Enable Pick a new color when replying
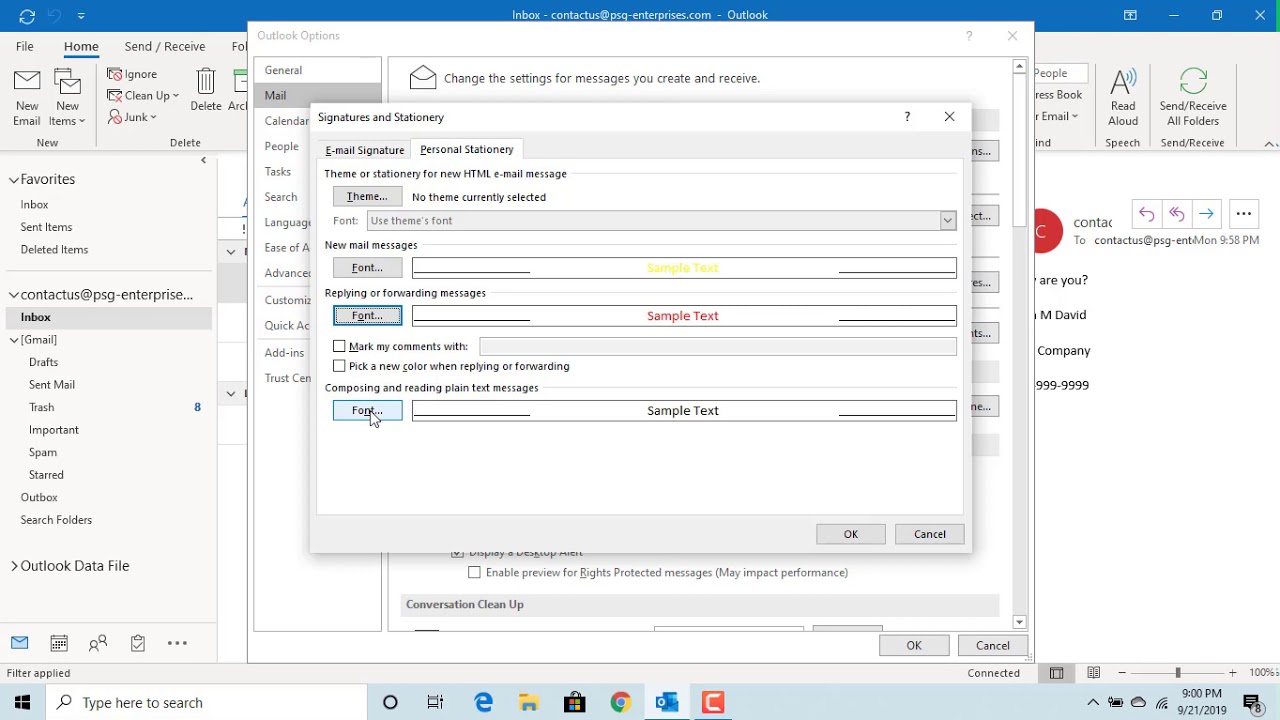Screen dimensions: 1280x720 coord(339,366)
